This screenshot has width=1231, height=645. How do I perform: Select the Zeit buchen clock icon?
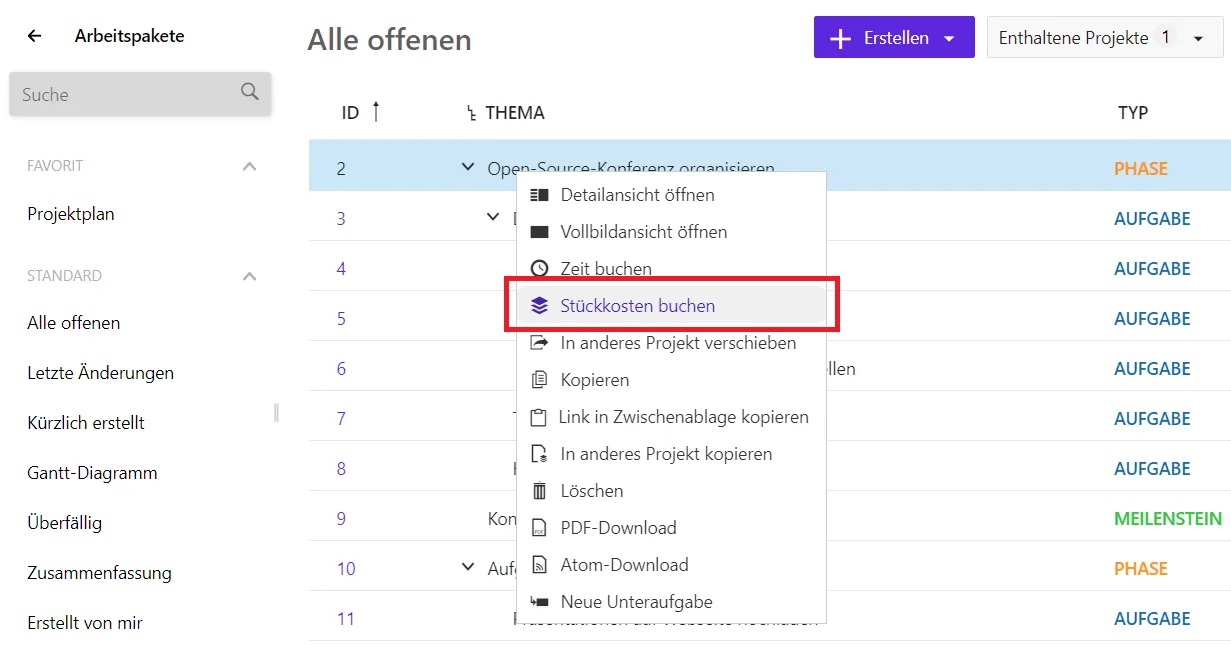tap(540, 268)
